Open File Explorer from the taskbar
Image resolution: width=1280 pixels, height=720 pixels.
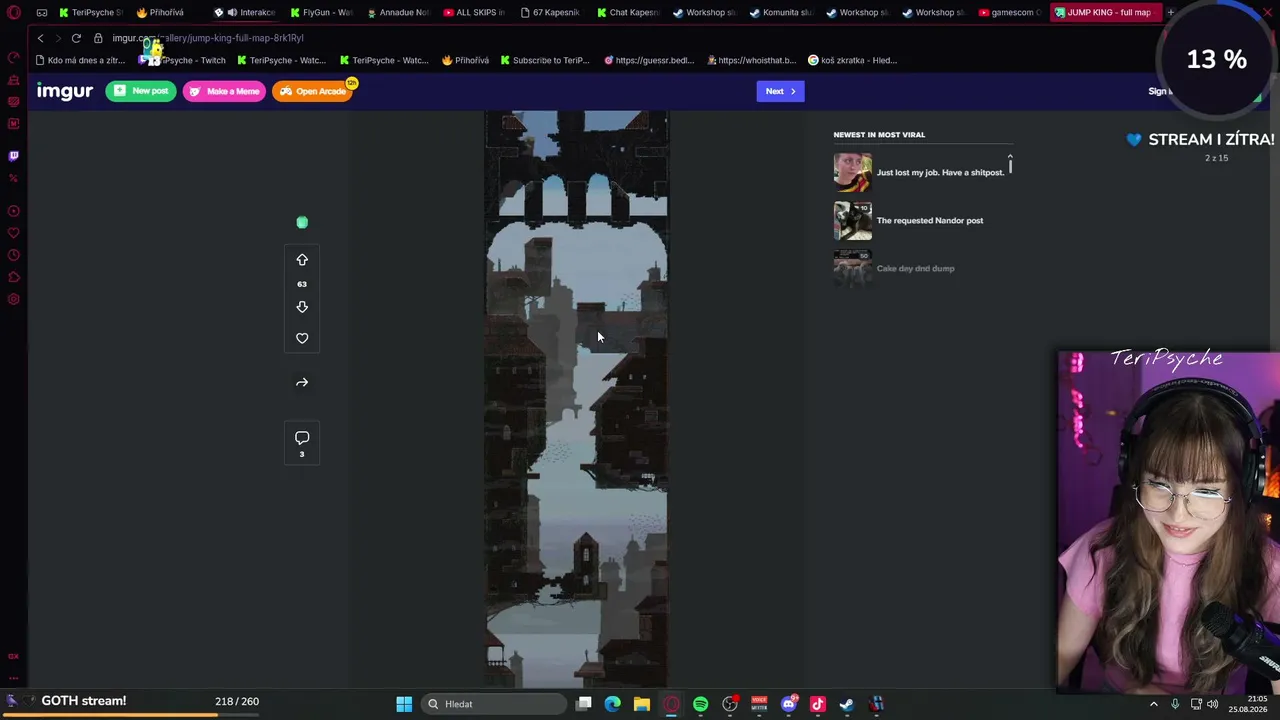(642, 704)
